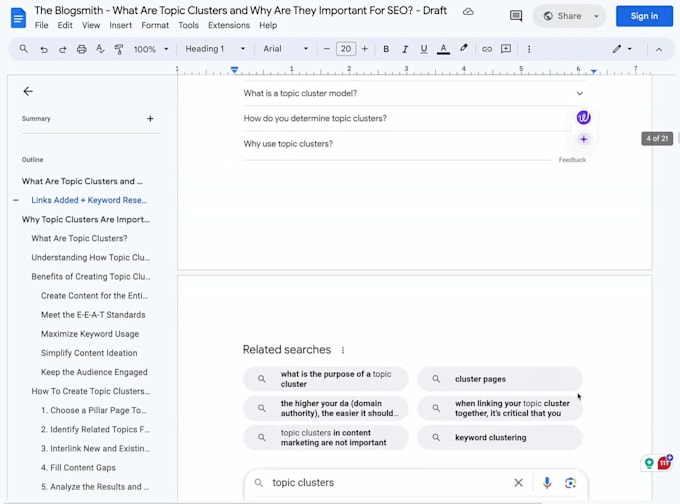Screen dimensions: 680x504
Task: Click the Google Lens image search icon
Action: [570, 483]
